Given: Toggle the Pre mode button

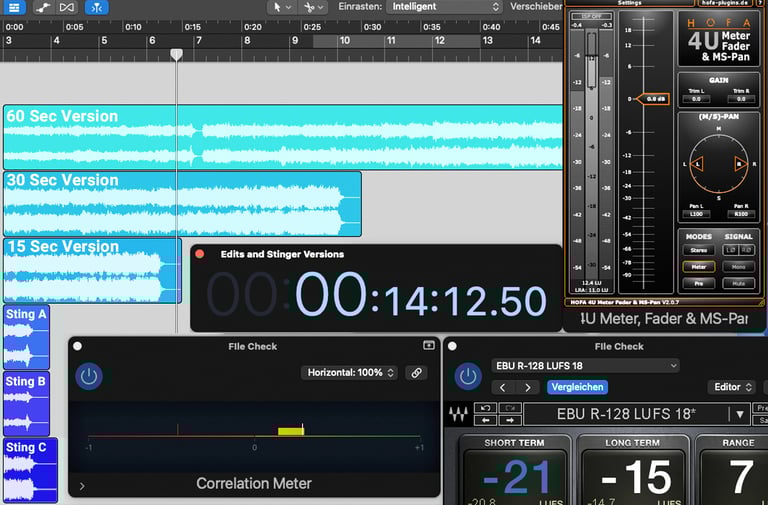Looking at the screenshot, I should (x=699, y=284).
